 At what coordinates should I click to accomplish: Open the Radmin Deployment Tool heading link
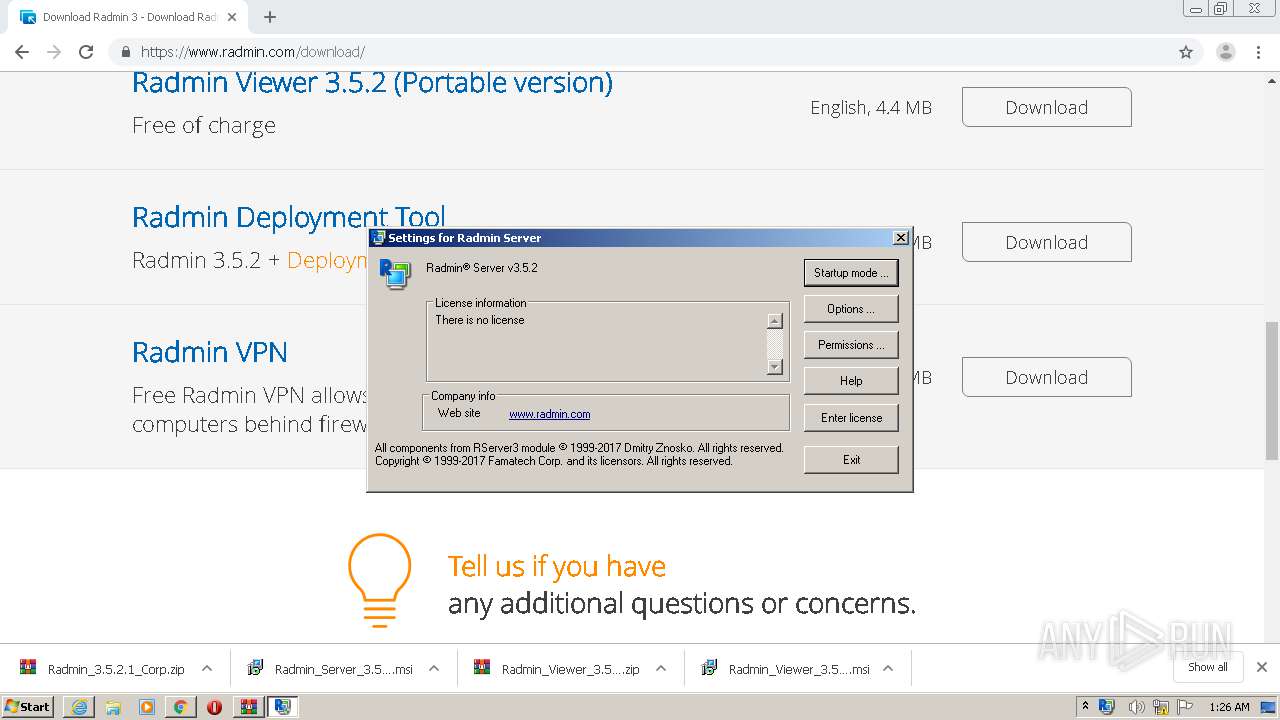click(x=289, y=216)
